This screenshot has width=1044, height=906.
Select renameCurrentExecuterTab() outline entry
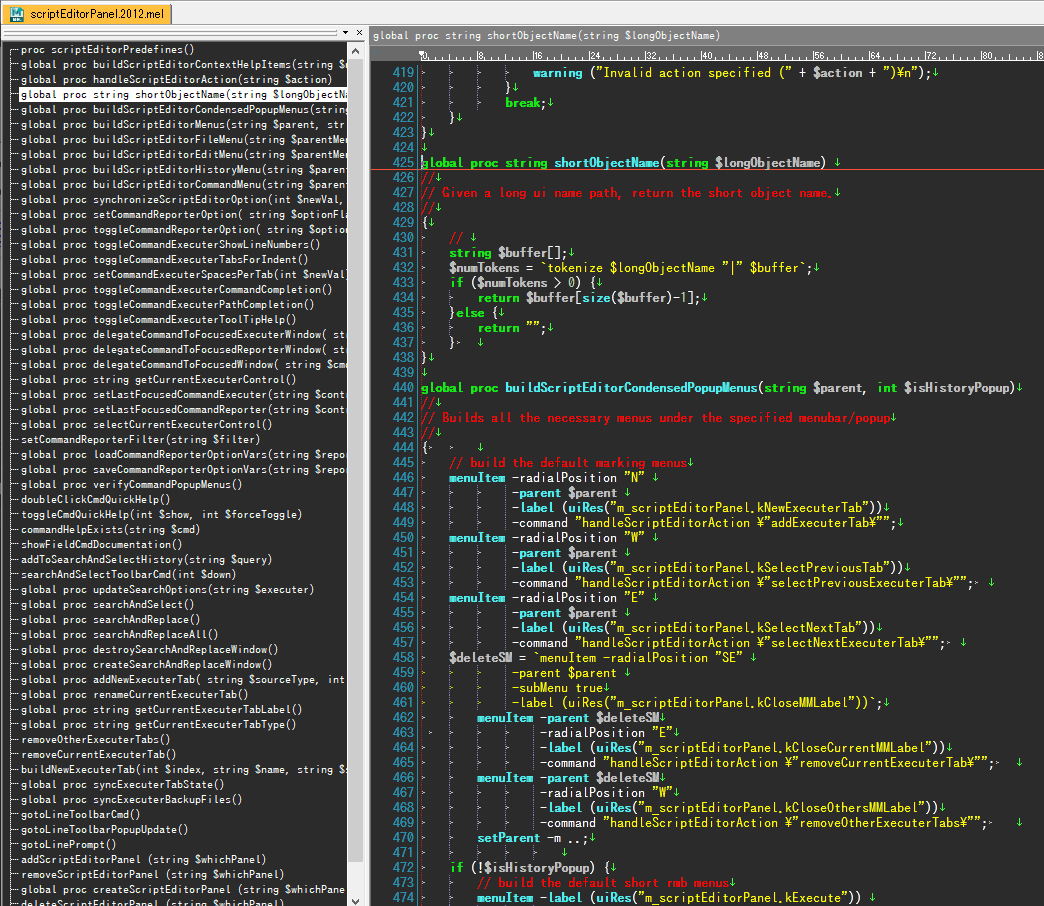[129, 694]
